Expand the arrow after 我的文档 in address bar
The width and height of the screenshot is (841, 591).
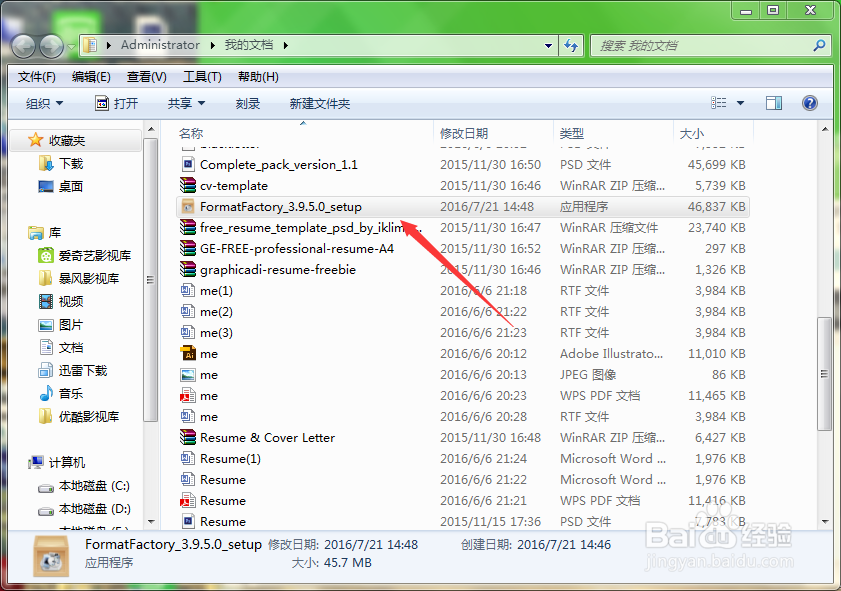pos(285,45)
